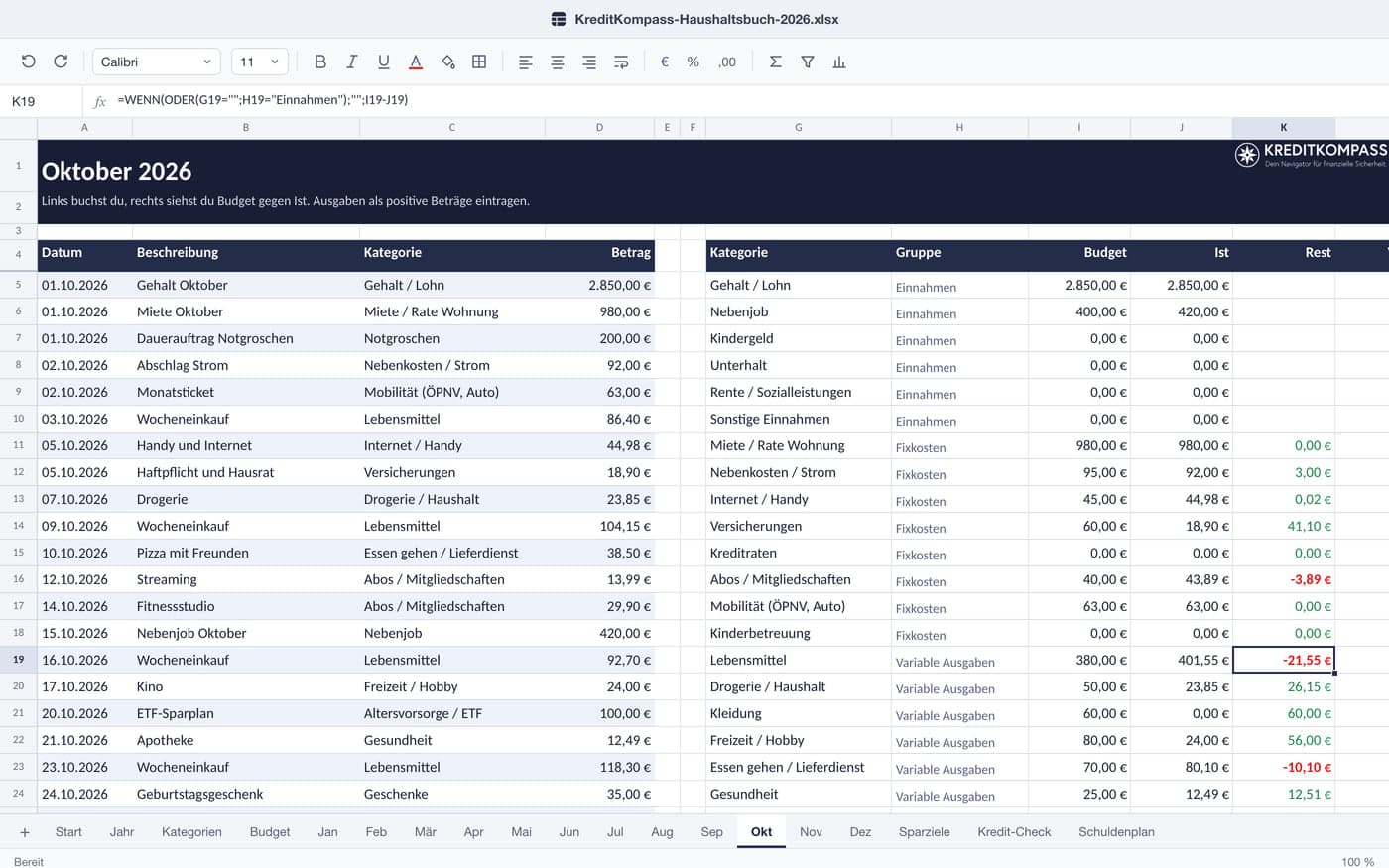Toggle bold formatting

point(320,62)
